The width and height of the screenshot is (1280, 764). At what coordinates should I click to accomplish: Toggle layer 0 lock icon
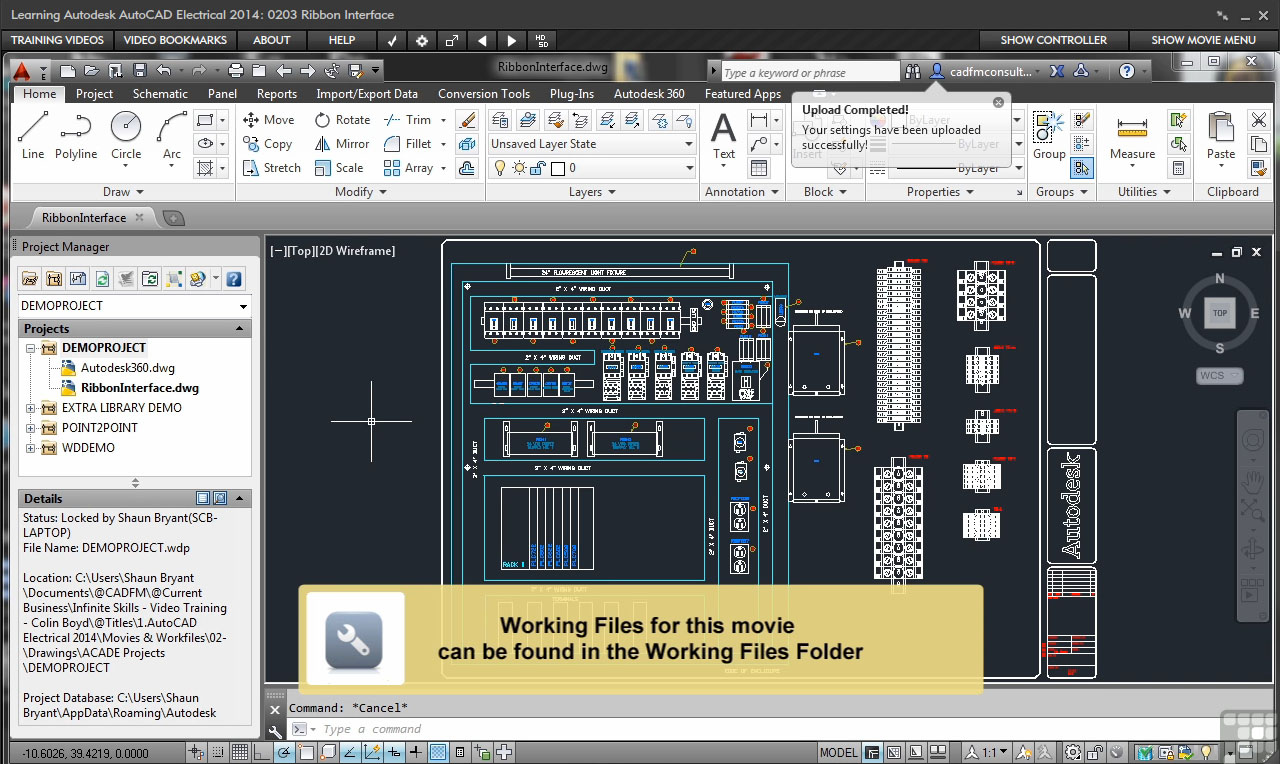tap(536, 168)
